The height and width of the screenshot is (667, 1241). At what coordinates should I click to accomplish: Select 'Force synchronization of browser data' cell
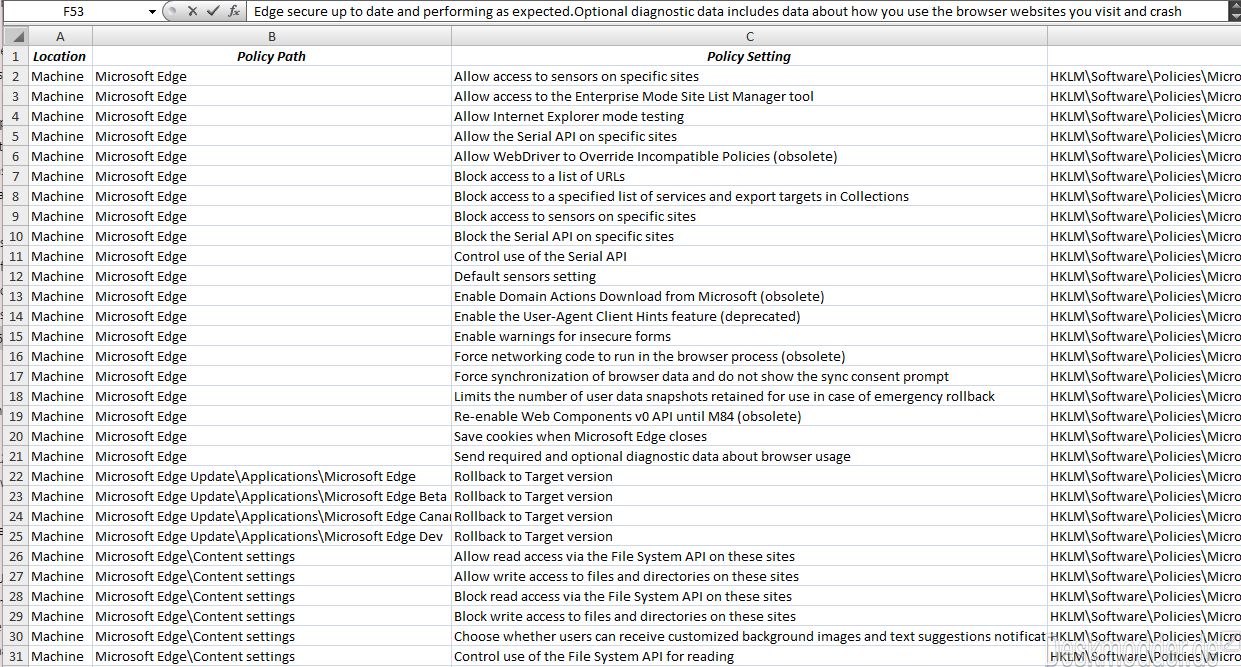point(749,376)
